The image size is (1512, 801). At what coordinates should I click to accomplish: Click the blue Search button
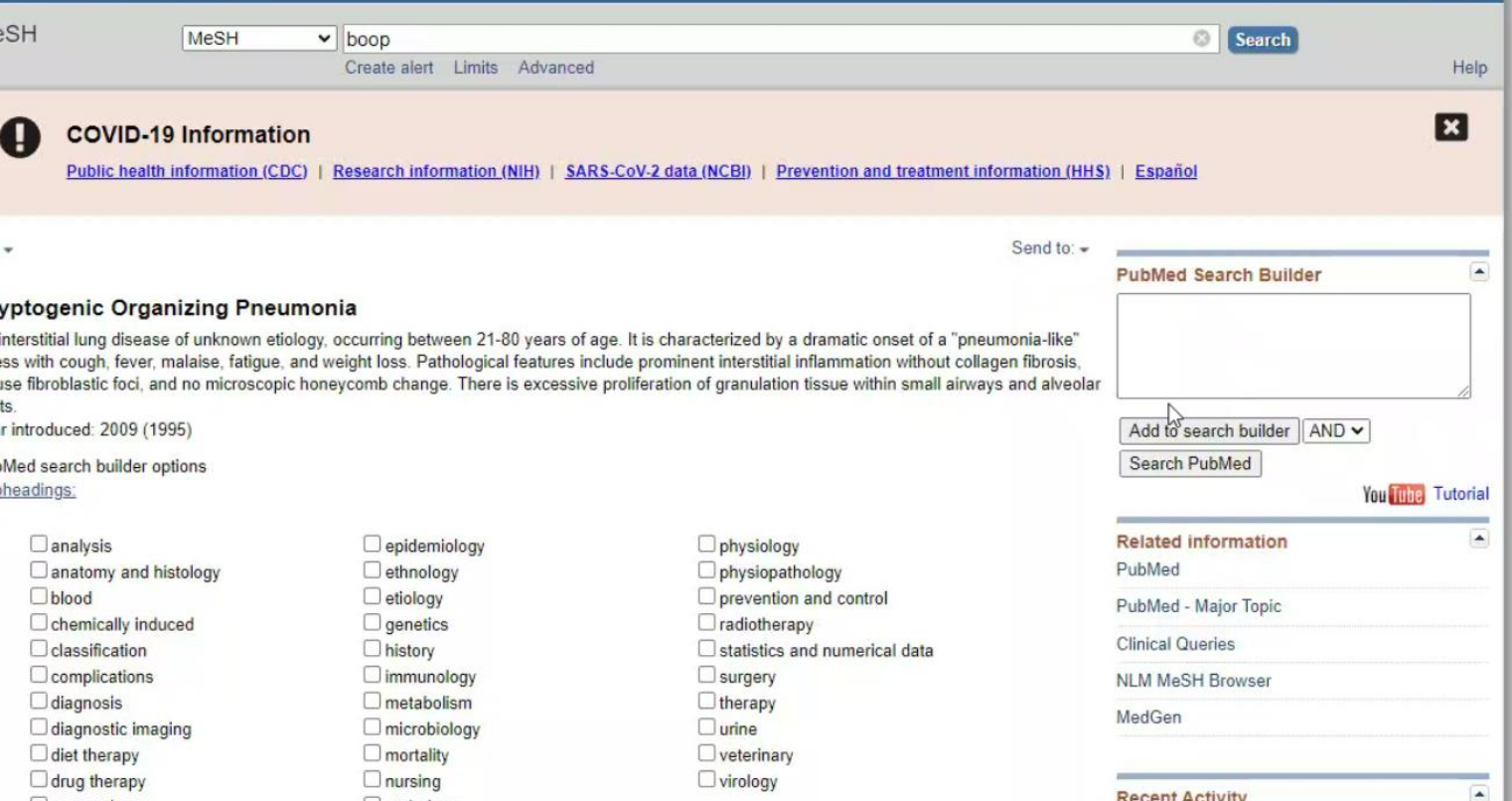point(1263,40)
